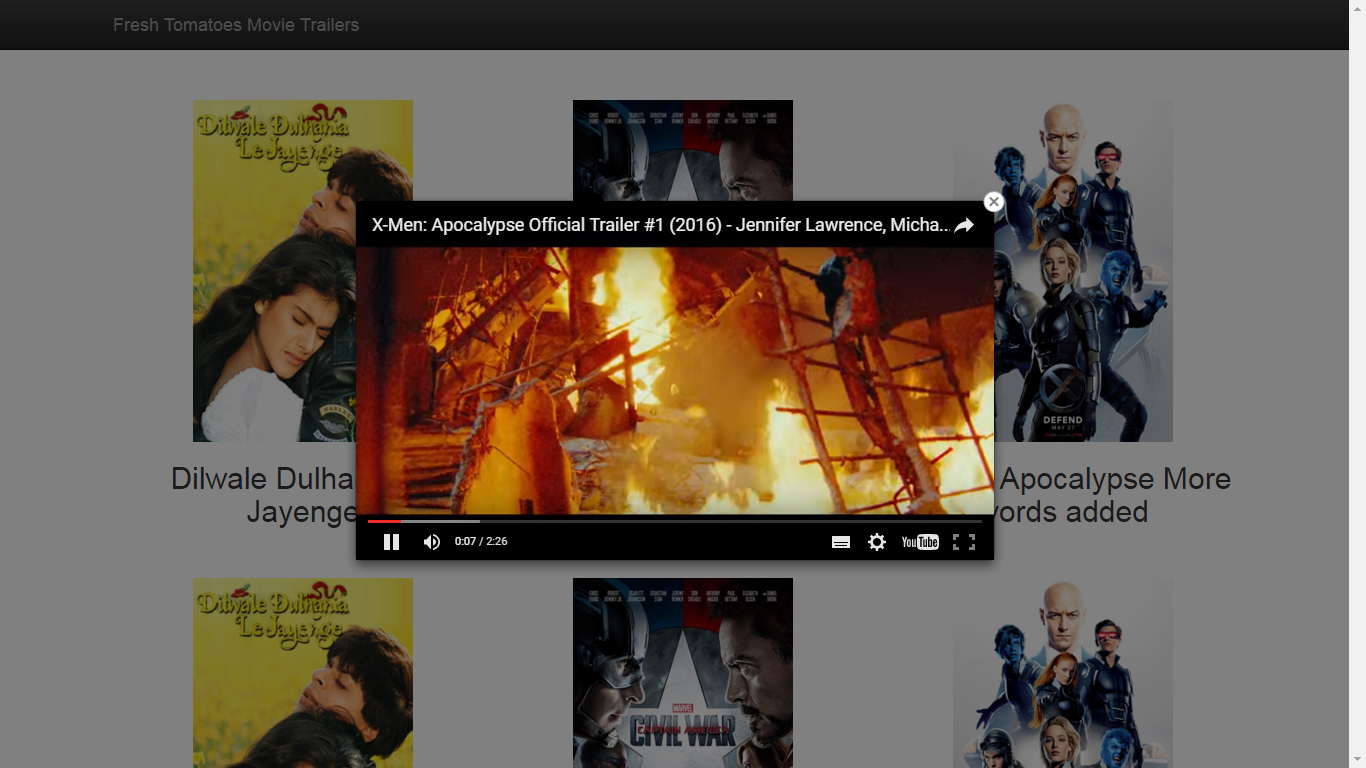
Task: Click the 'Apocalypse More words added' caption
Action: point(1108,495)
